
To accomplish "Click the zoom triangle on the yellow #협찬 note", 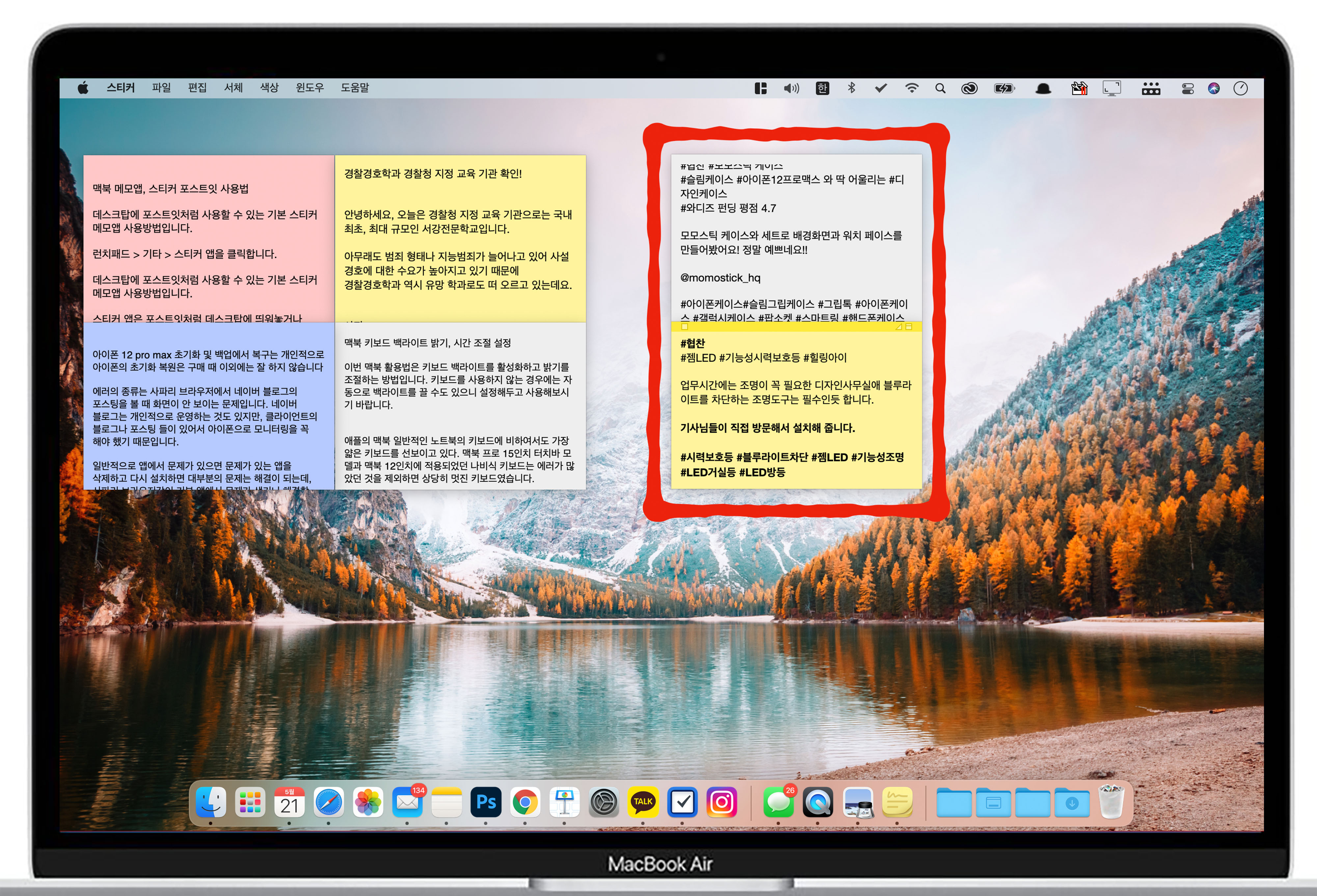I will 899,327.
